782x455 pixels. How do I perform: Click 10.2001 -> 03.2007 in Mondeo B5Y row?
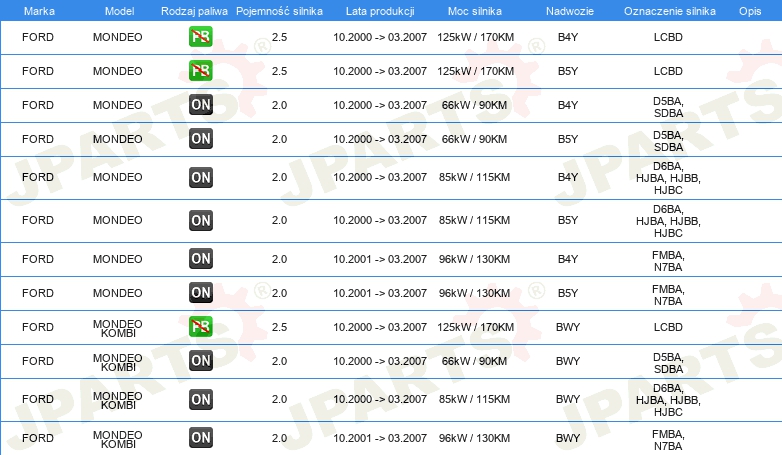pyautogui.click(x=380, y=293)
